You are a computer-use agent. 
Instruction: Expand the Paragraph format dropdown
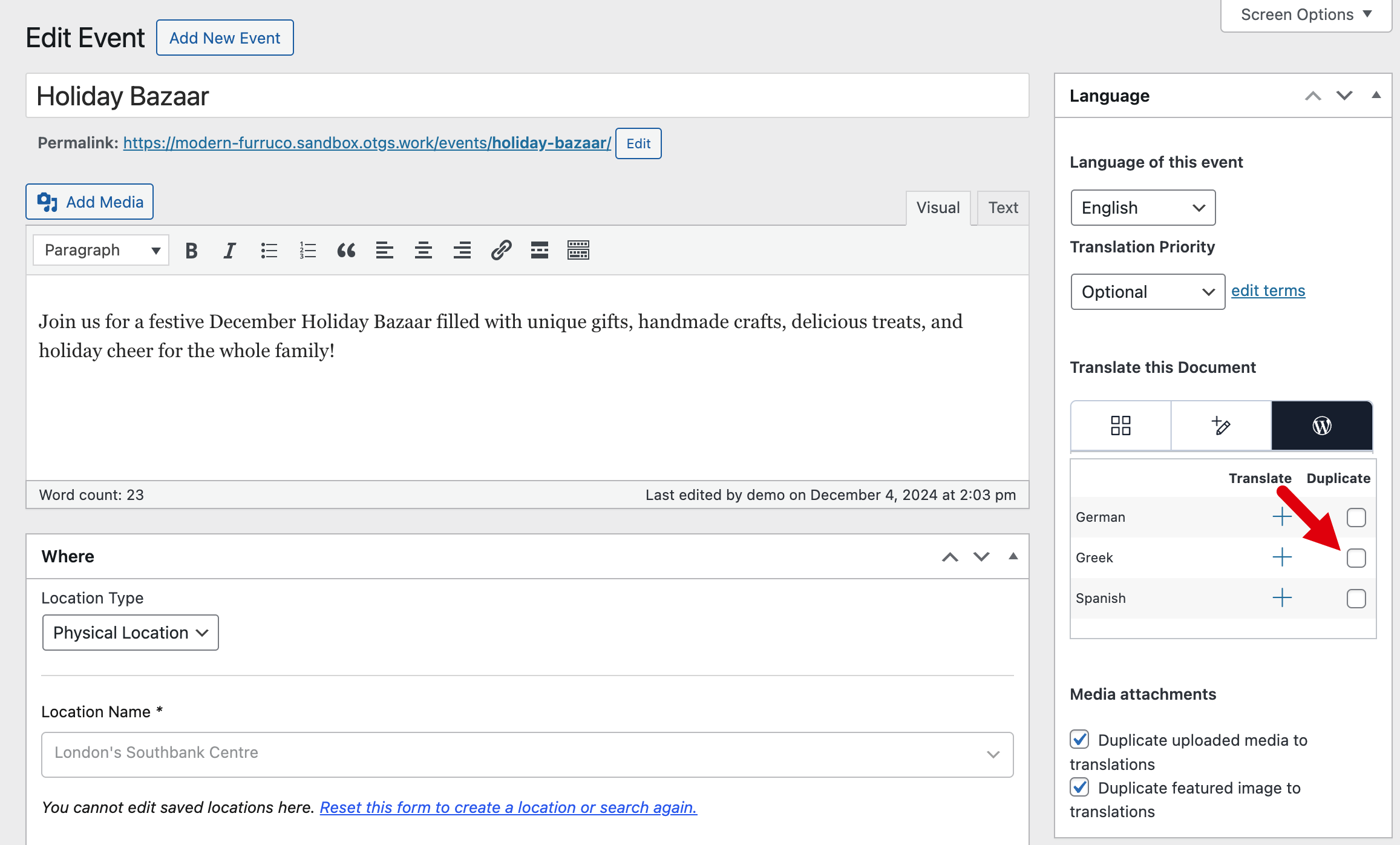101,250
